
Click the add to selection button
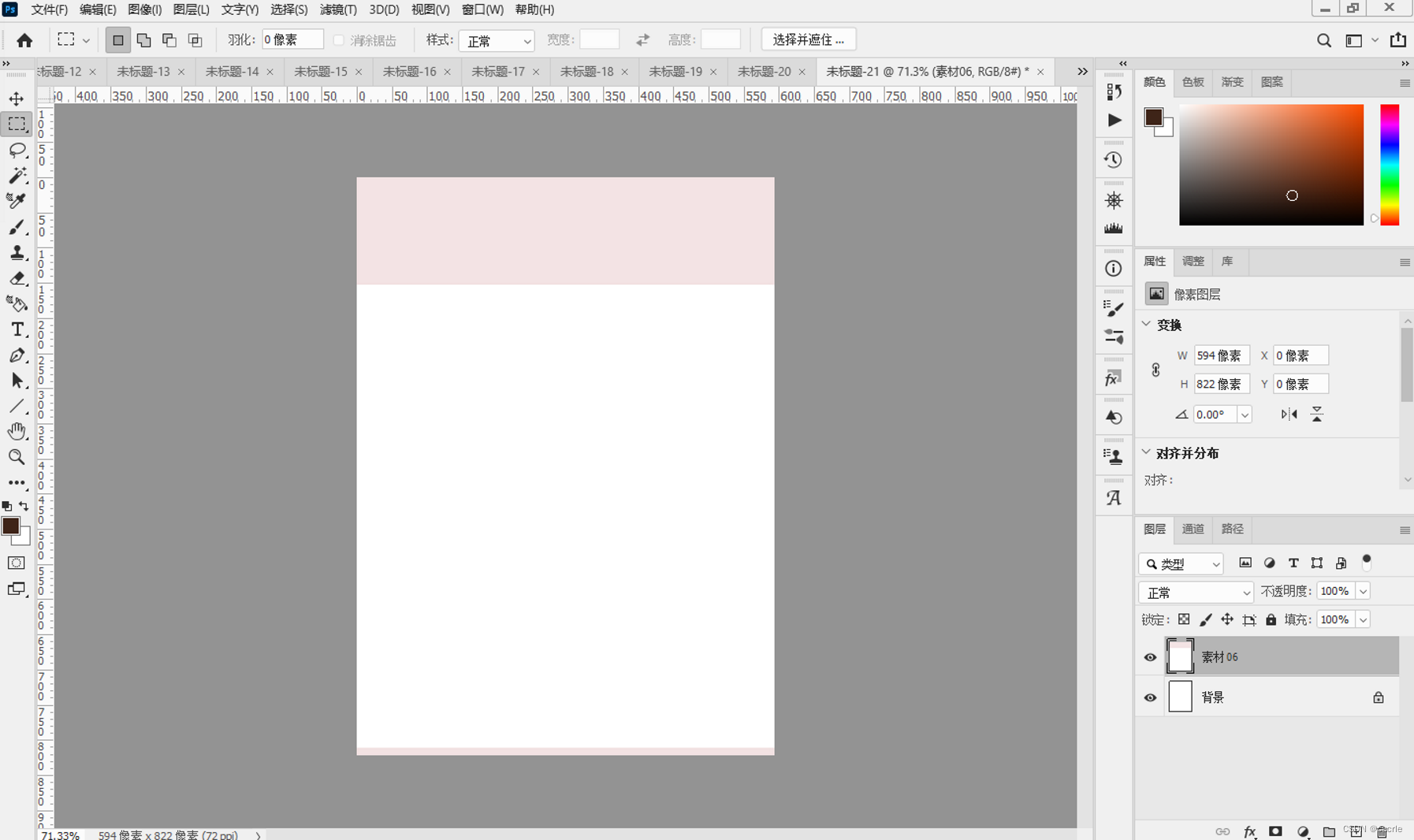(x=143, y=40)
